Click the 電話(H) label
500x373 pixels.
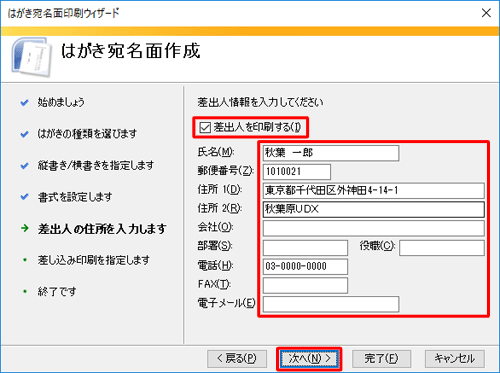[215, 265]
